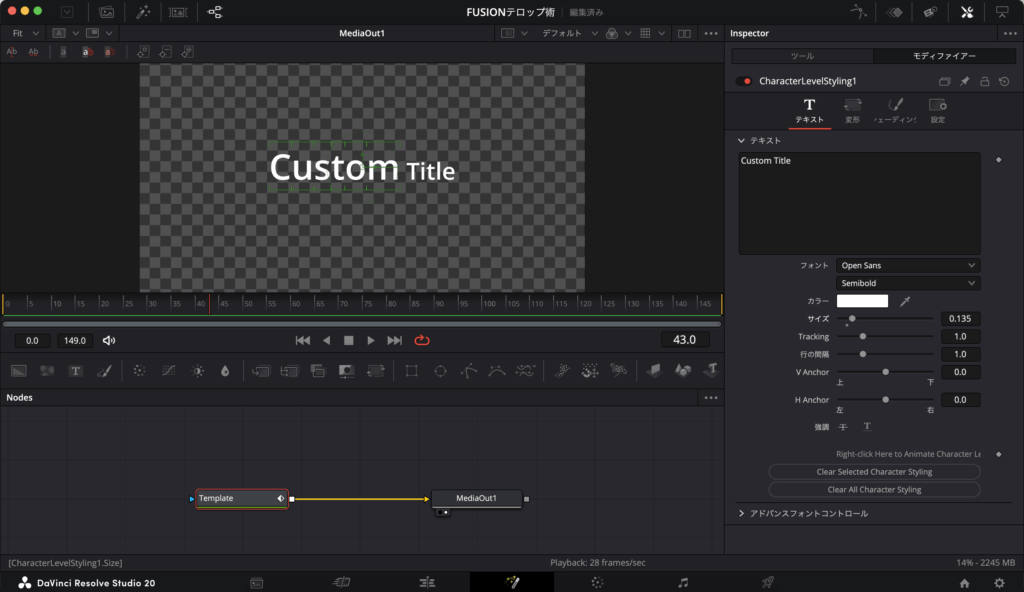This screenshot has height=592, width=1024.
Task: Open the Effects magic wand panel
Action: click(x=142, y=12)
